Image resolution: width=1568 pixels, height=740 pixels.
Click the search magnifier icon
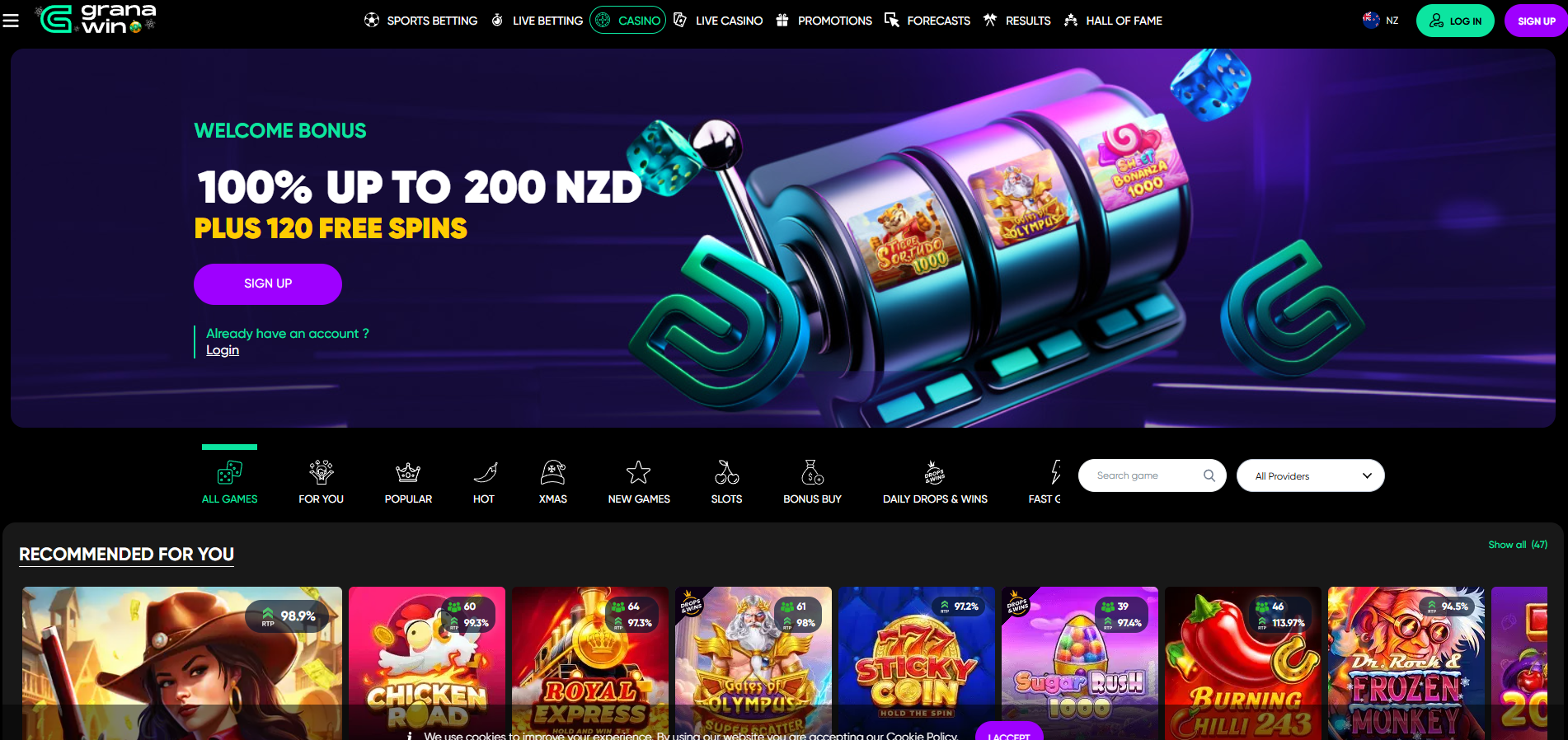point(1209,475)
